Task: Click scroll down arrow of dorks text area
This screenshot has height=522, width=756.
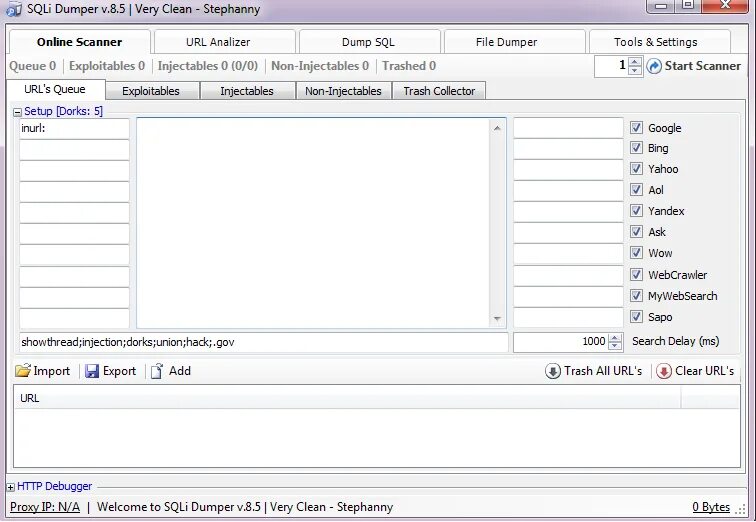Action: 497,319
